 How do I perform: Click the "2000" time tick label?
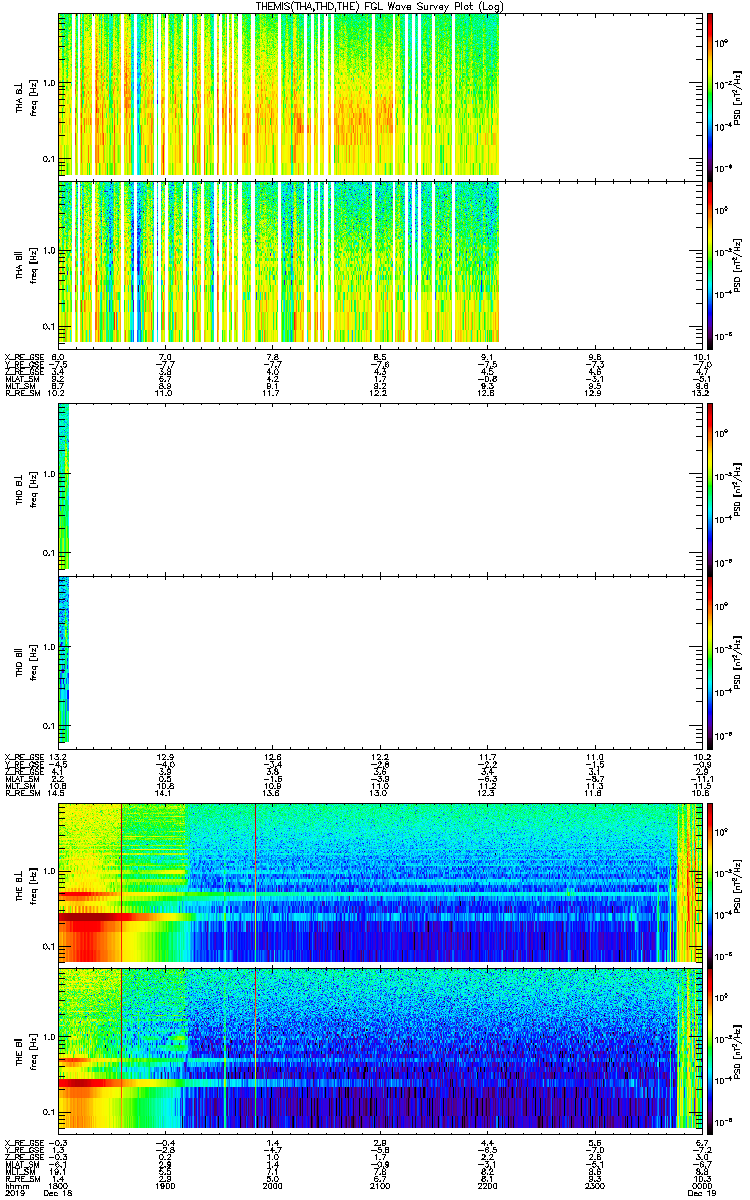(x=272, y=1186)
